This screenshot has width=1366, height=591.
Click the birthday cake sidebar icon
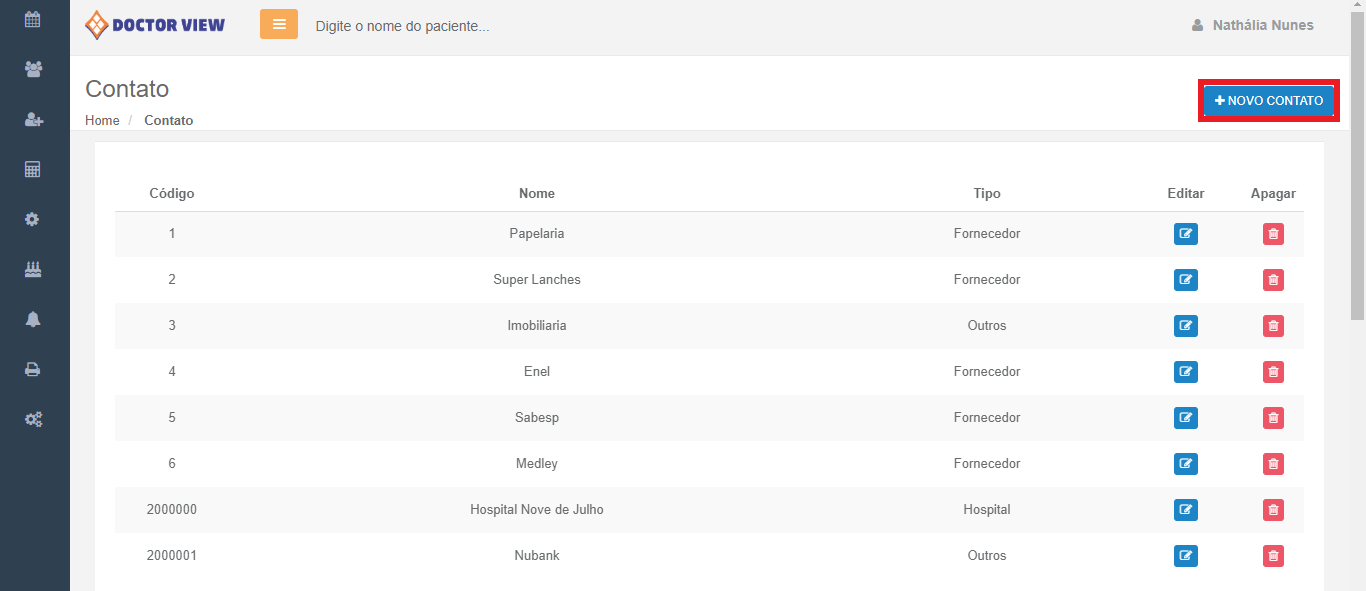pyautogui.click(x=33, y=269)
